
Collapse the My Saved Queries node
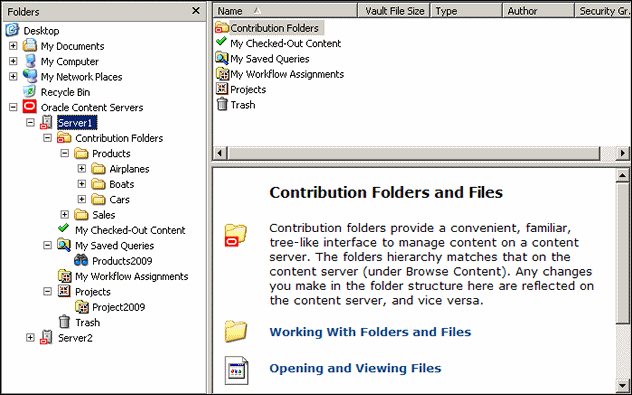48,245
